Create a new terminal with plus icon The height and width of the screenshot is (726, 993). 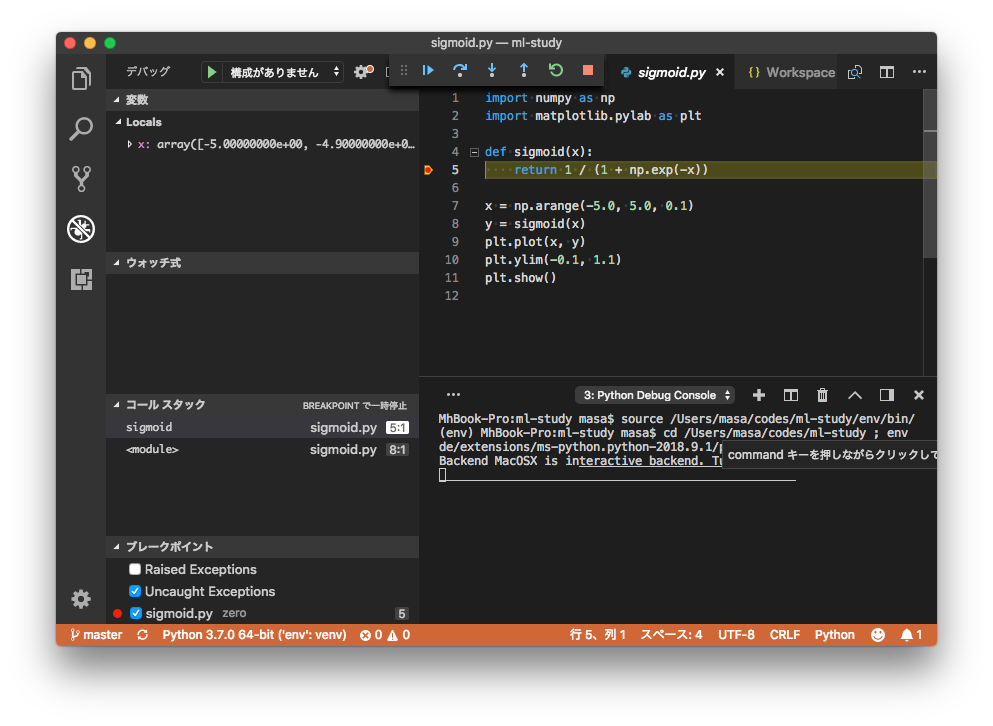[x=759, y=395]
